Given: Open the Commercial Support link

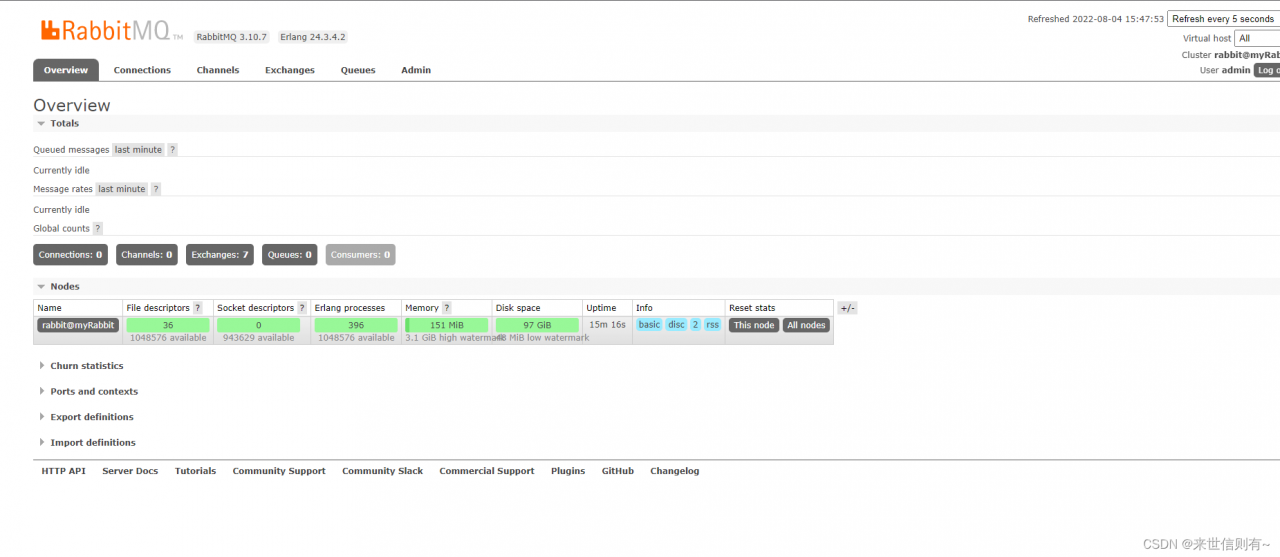Looking at the screenshot, I should click(487, 471).
